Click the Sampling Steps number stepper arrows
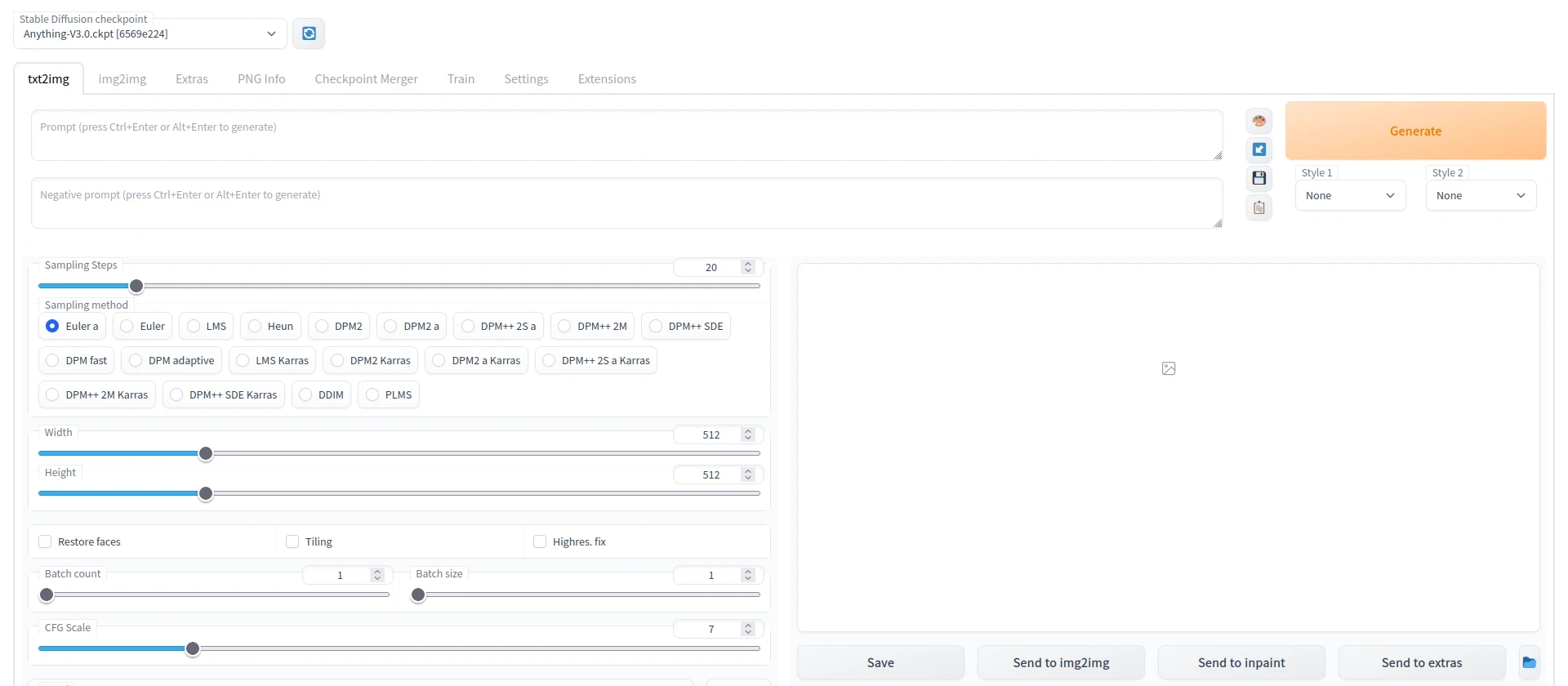 [x=748, y=267]
